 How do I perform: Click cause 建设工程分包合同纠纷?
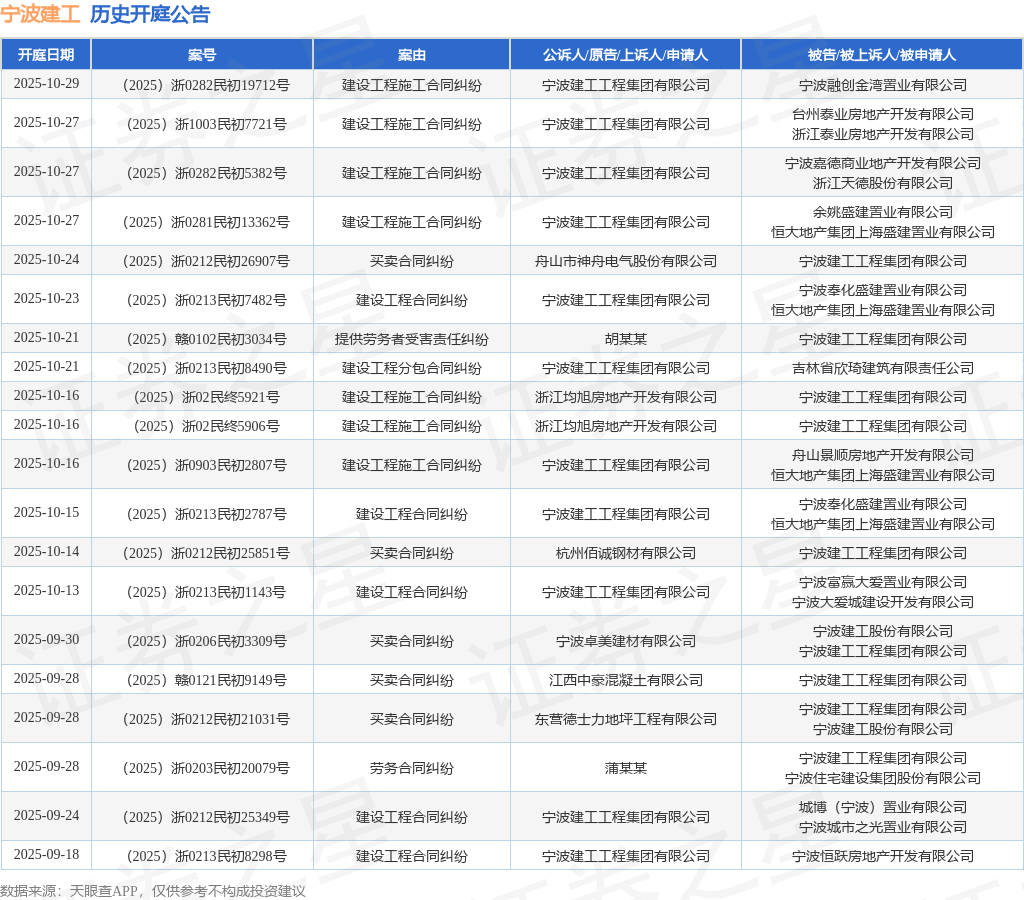[411, 368]
